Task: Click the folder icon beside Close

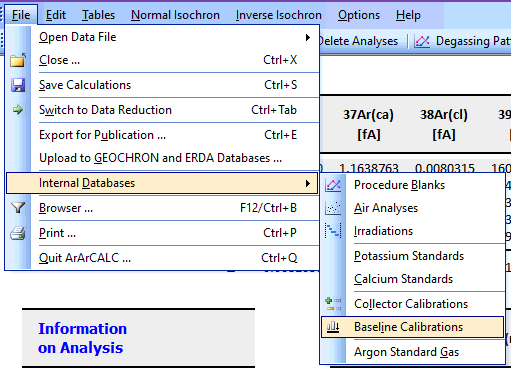Action: tap(18, 61)
